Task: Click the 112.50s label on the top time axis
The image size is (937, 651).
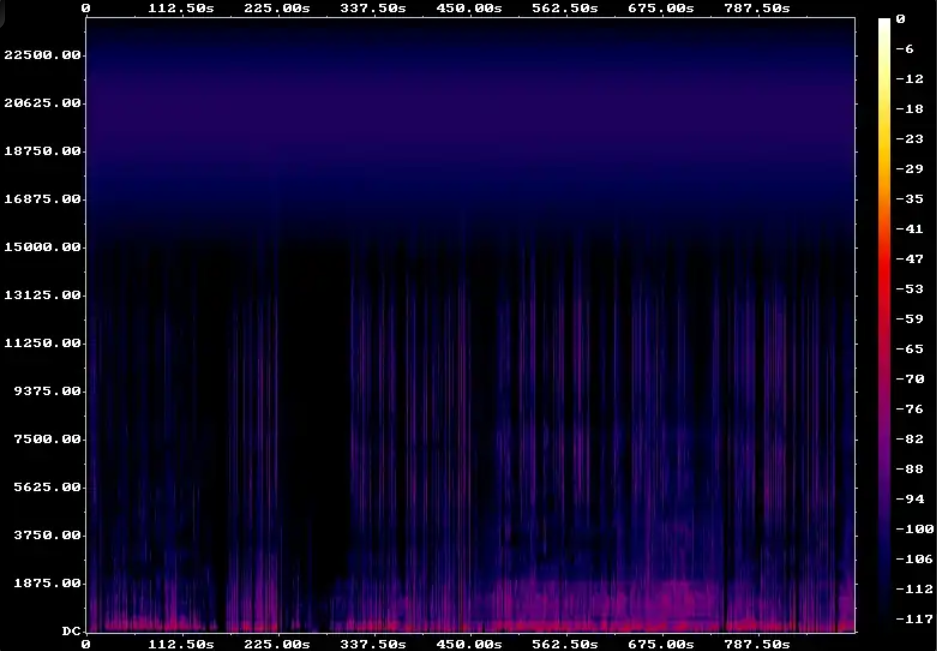Action: point(181,8)
